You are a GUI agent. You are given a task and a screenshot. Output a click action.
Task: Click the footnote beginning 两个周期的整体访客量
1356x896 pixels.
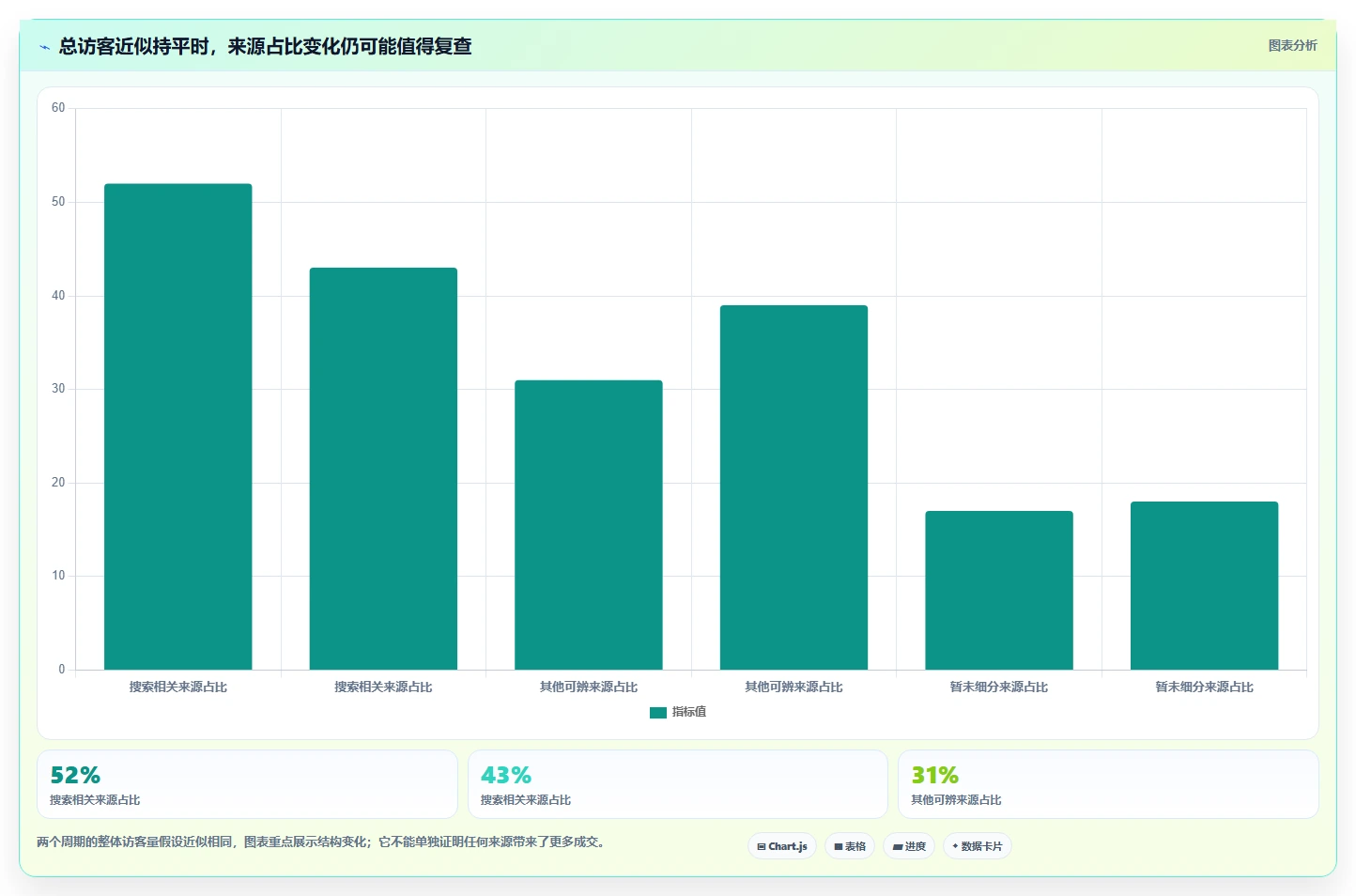click(x=323, y=842)
